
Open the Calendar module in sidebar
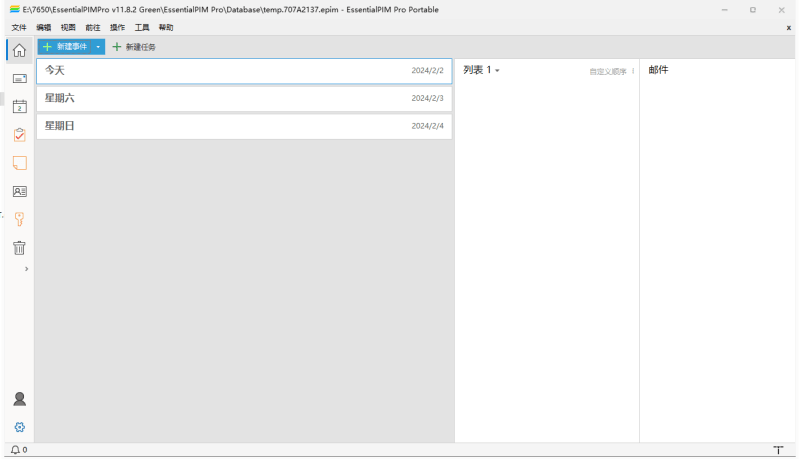pos(19,106)
